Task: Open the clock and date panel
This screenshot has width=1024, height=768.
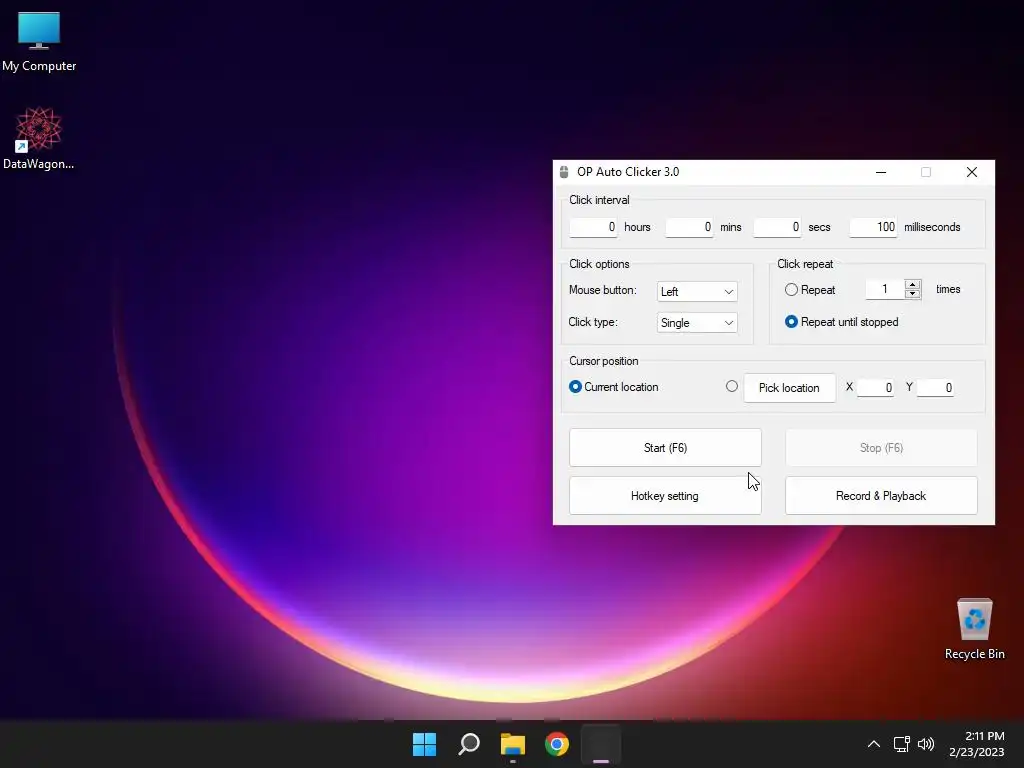Action: [x=977, y=744]
